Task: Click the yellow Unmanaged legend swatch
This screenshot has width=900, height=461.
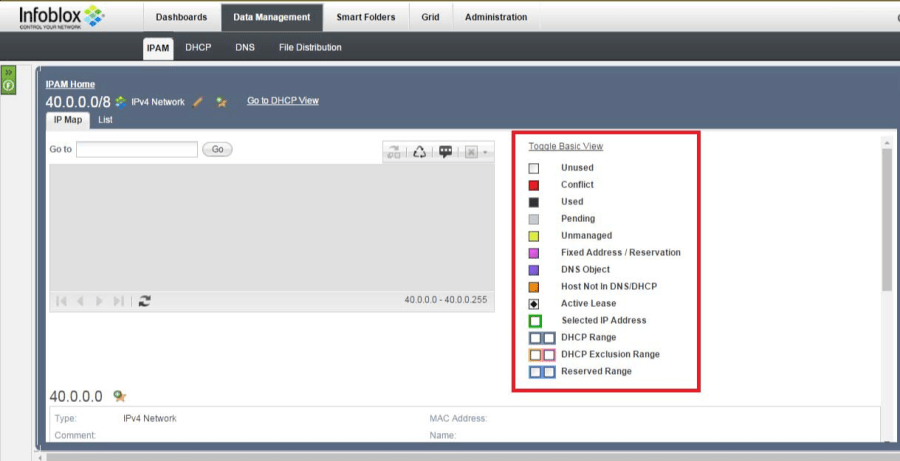Action: click(x=534, y=236)
